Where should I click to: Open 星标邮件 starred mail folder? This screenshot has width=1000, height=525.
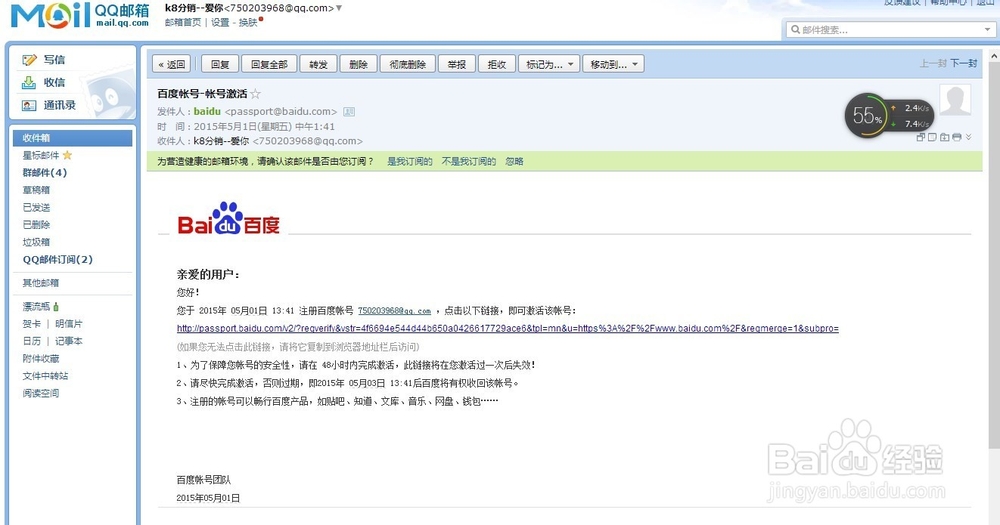[x=41, y=155]
